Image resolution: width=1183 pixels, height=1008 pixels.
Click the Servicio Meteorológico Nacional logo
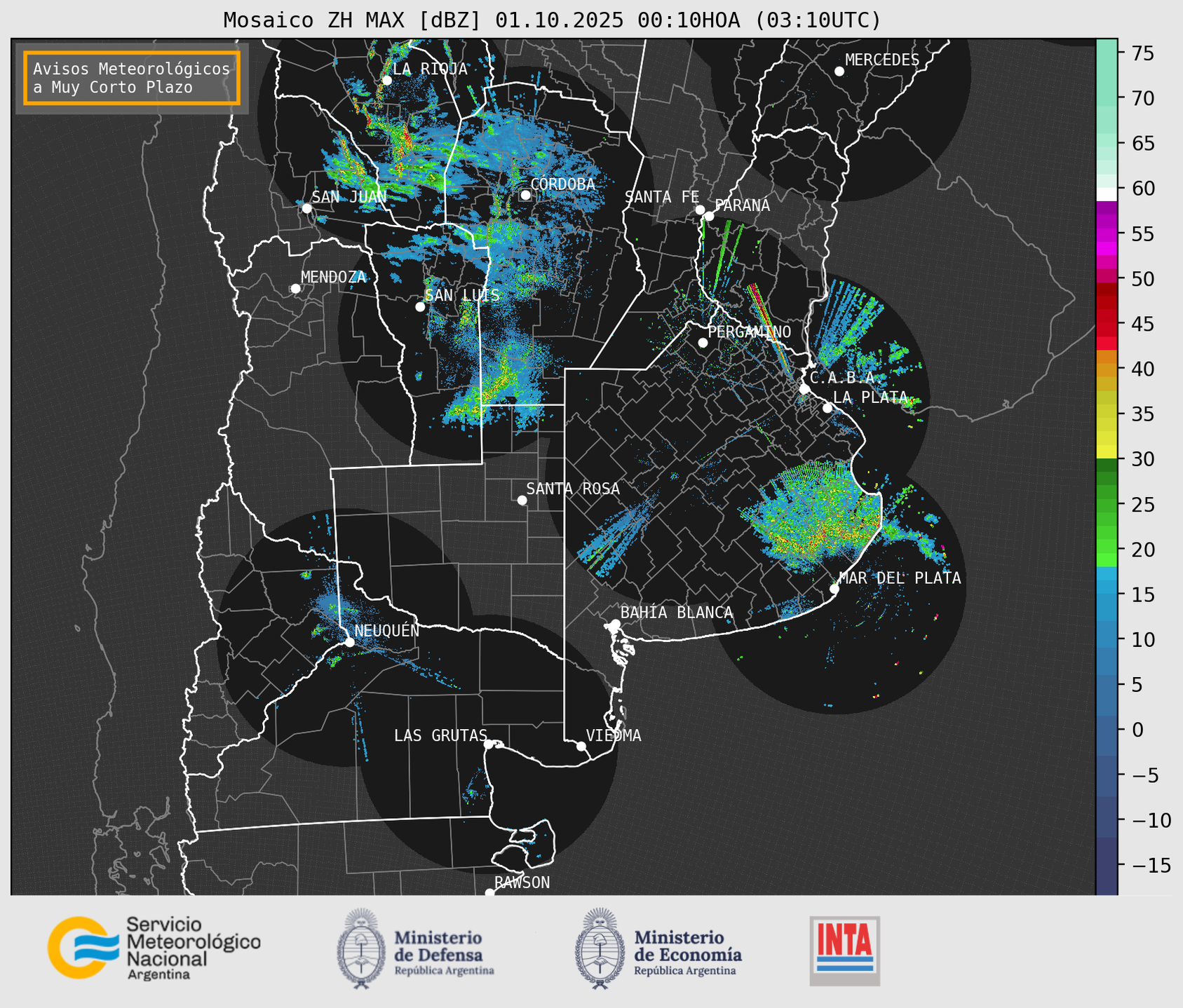point(154,948)
